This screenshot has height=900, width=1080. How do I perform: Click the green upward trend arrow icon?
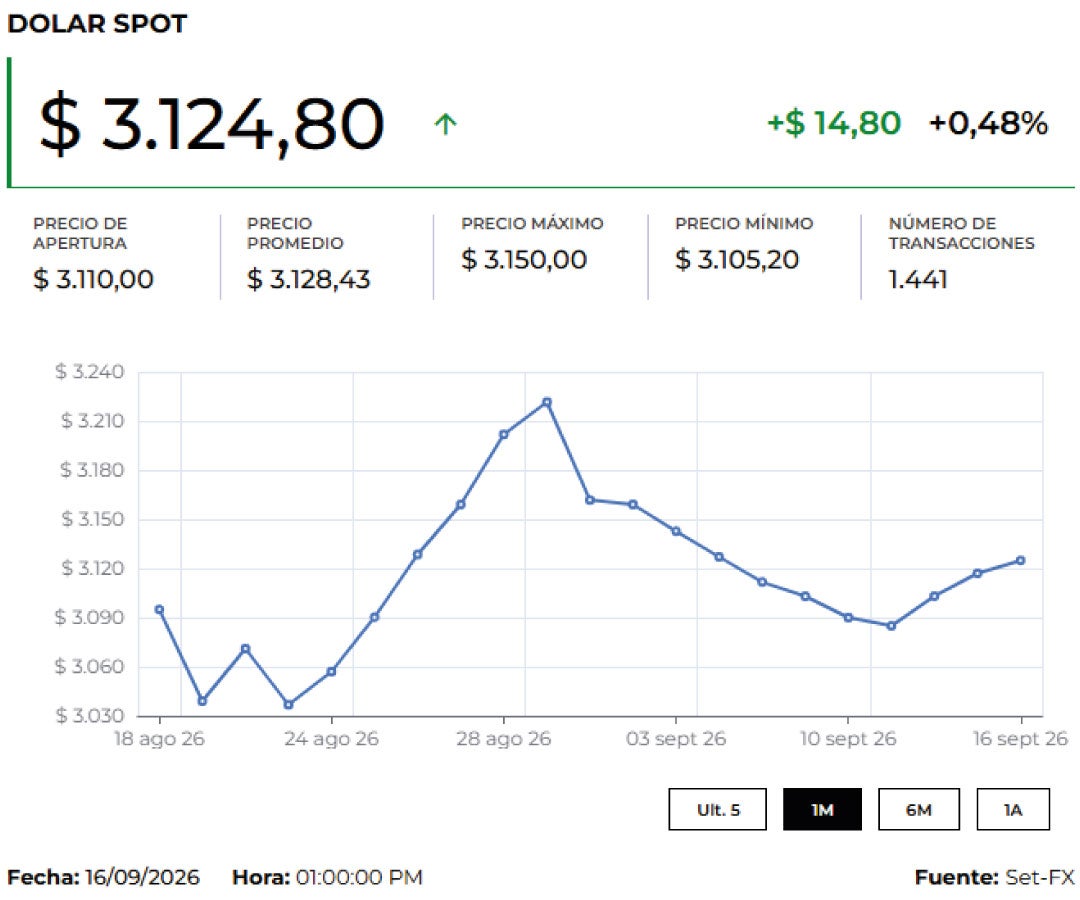pyautogui.click(x=446, y=124)
